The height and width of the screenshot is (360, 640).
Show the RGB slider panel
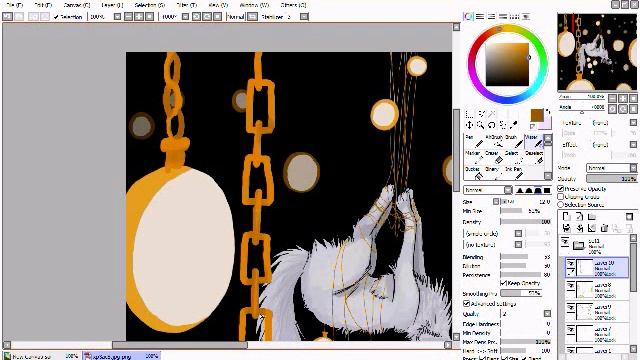(x=480, y=16)
